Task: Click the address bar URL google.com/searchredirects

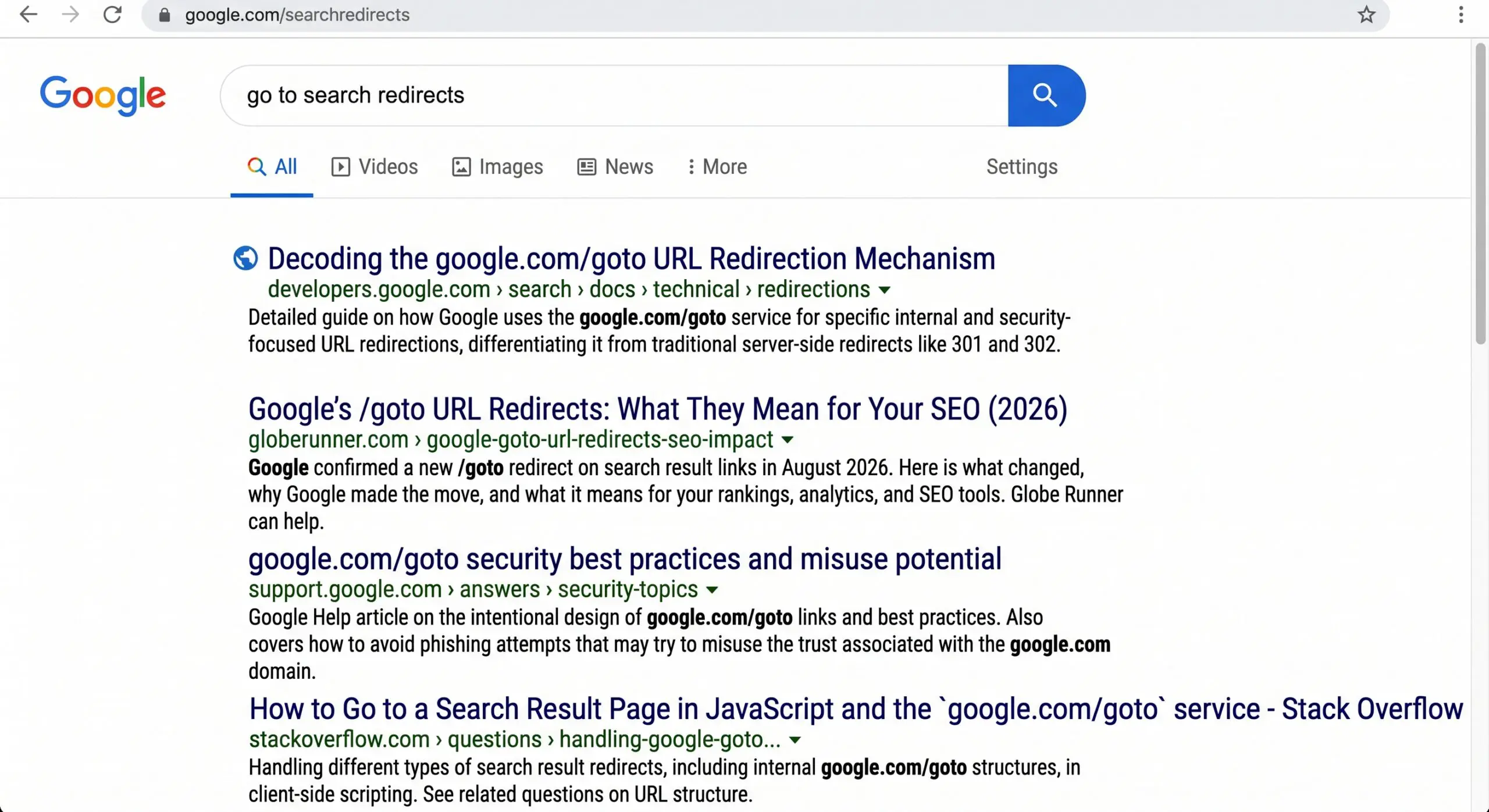Action: pos(297,15)
